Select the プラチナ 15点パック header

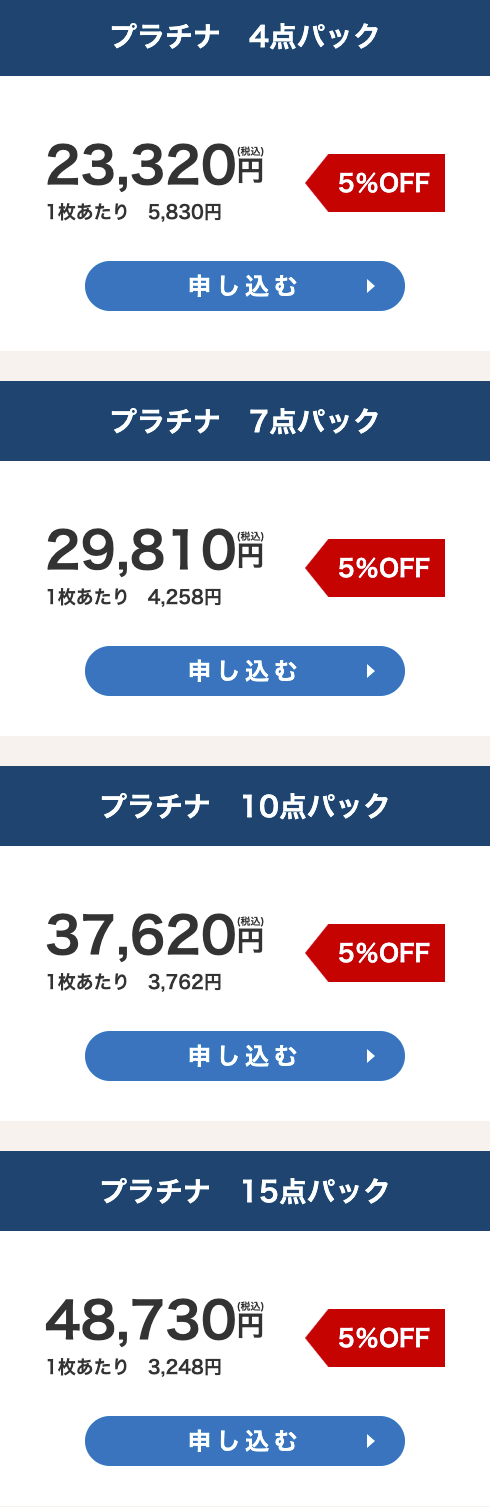coord(245,1191)
